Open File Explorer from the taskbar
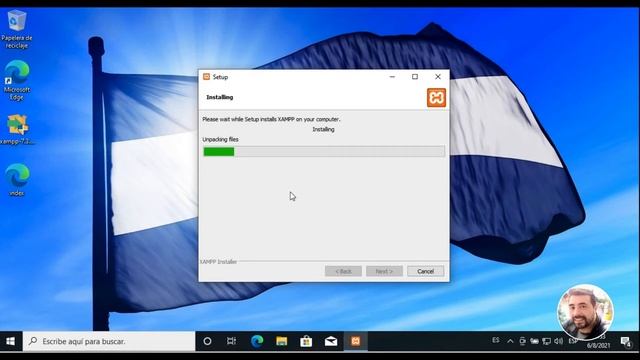The image size is (640, 360). coord(282,341)
